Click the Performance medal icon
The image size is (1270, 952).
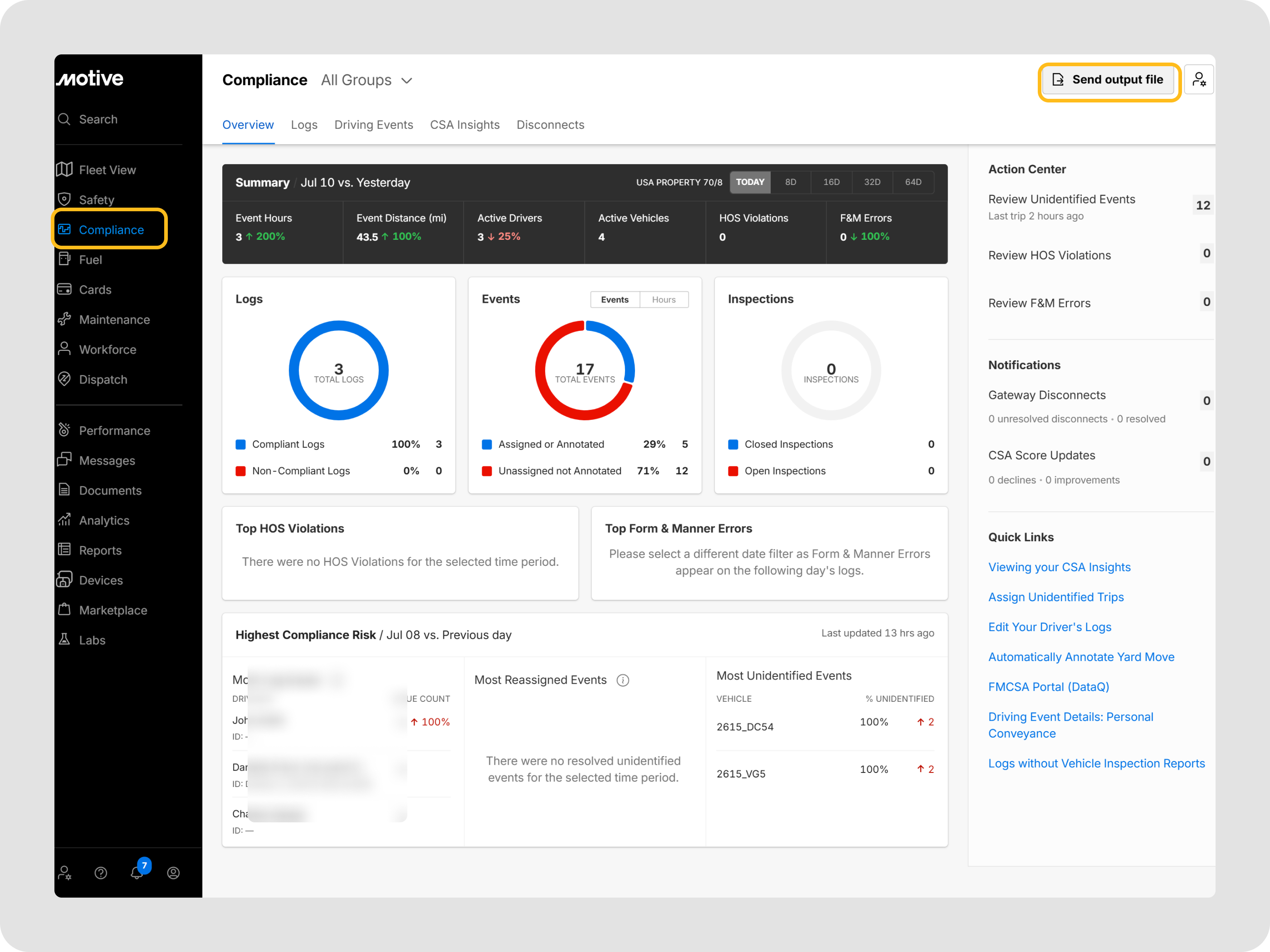coord(64,430)
